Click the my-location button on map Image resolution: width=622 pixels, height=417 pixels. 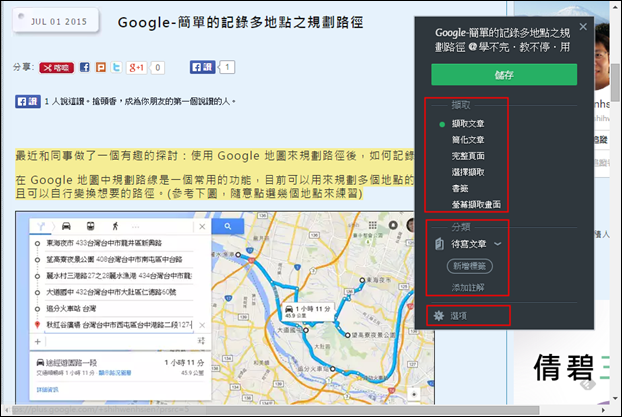coord(414,394)
